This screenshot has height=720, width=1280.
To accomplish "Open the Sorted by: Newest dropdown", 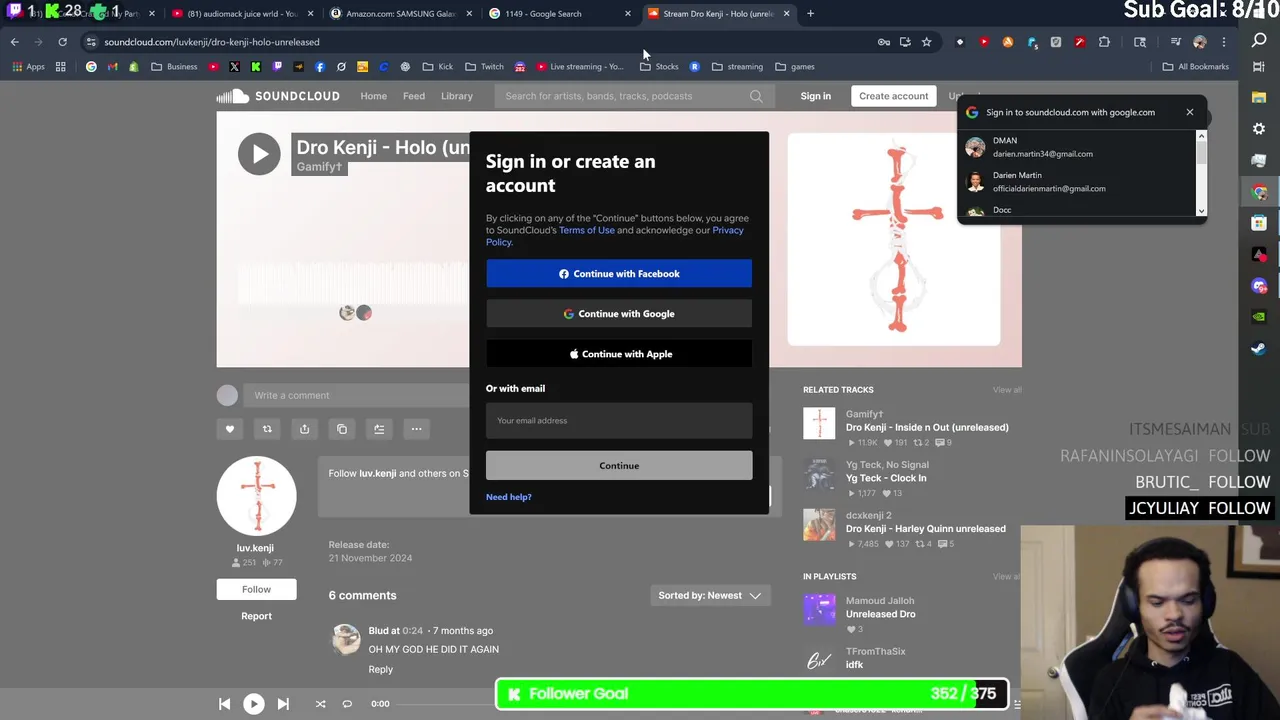I will pos(709,596).
